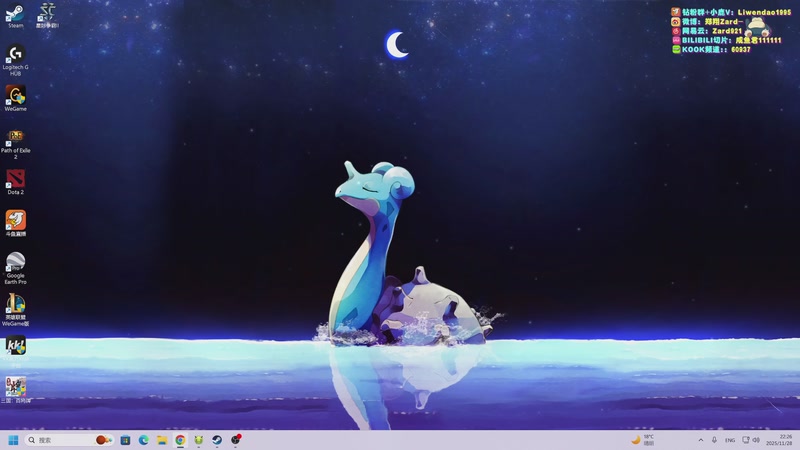
Task: Open Logitech G HUB shortcut
Action: [15, 60]
